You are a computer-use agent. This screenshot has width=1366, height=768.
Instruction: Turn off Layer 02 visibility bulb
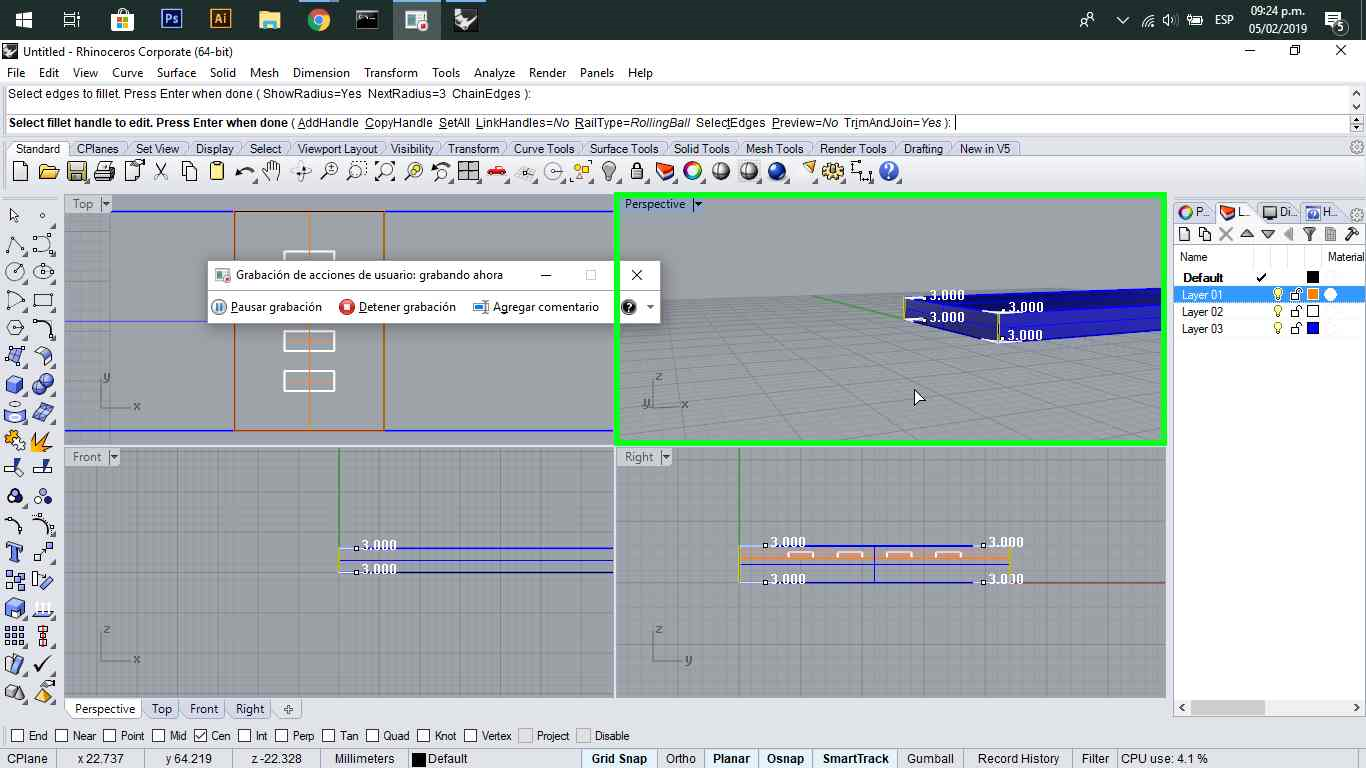point(1277,312)
